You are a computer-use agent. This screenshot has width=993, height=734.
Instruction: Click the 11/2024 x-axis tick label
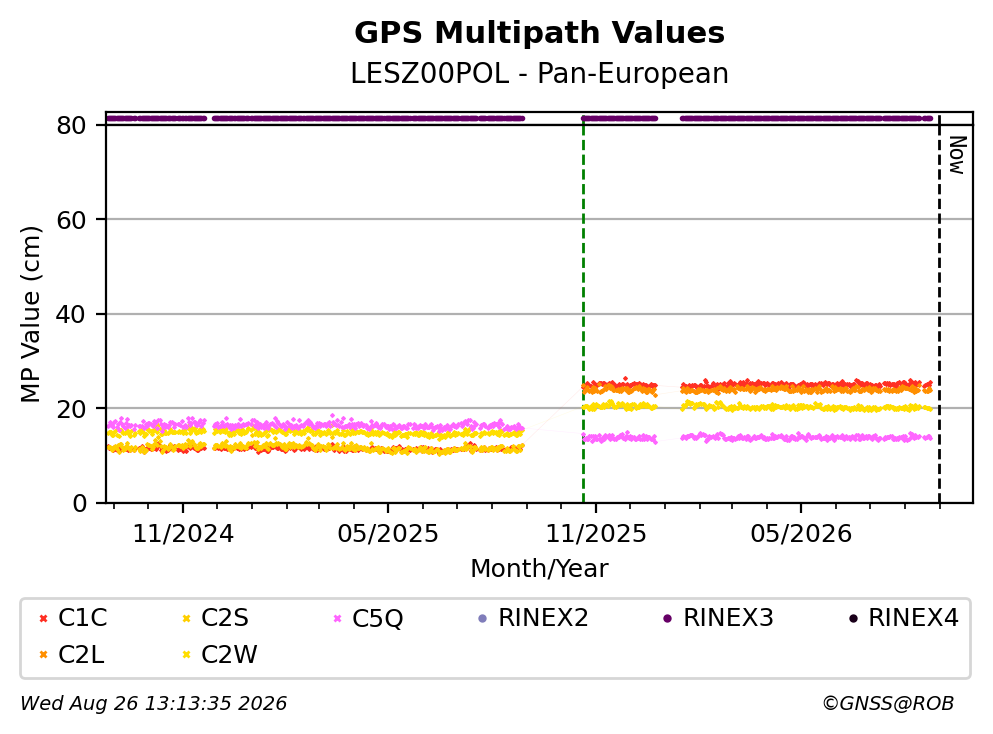[x=183, y=534]
